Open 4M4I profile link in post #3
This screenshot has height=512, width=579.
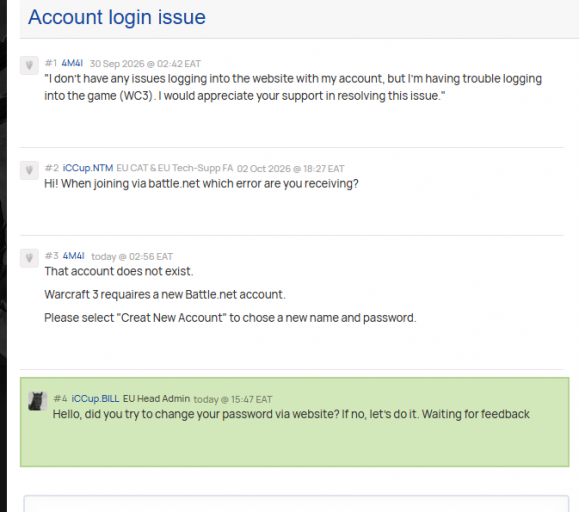click(x=73, y=256)
